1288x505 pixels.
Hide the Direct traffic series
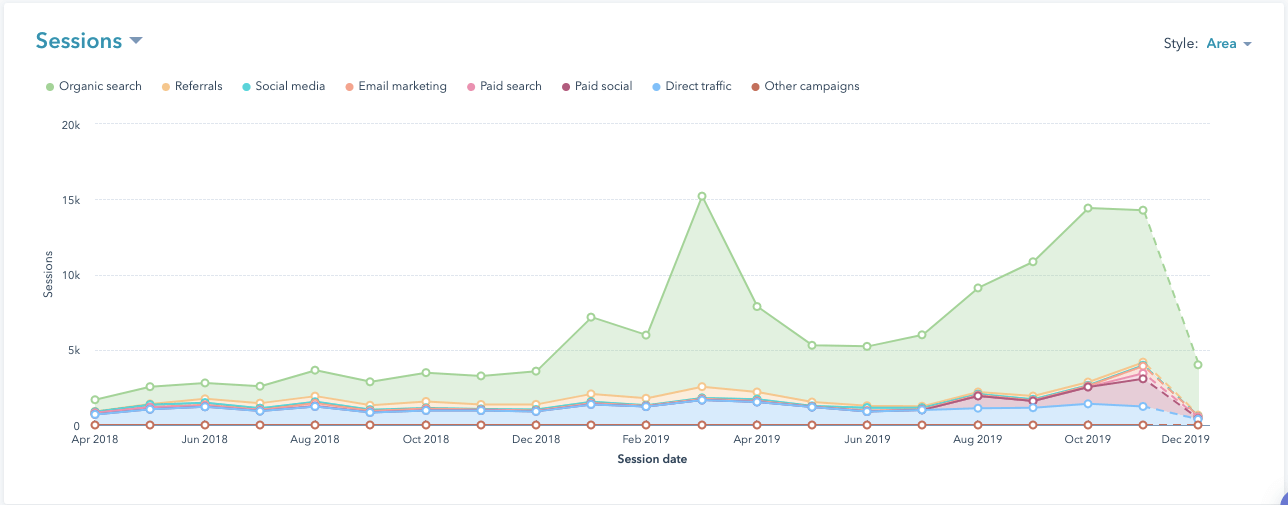(698, 86)
